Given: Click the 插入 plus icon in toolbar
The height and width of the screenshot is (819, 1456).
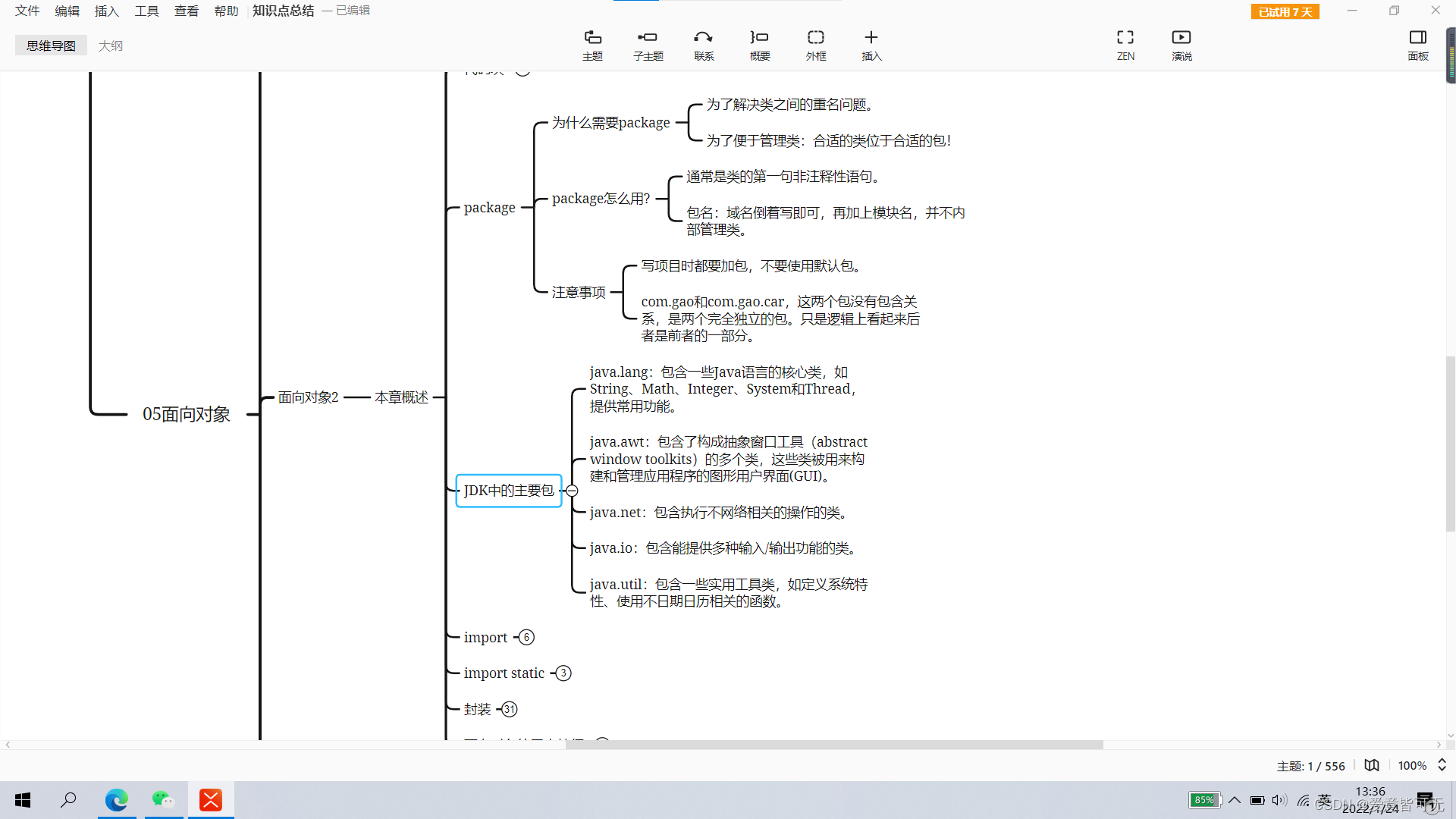Looking at the screenshot, I should (x=871, y=45).
